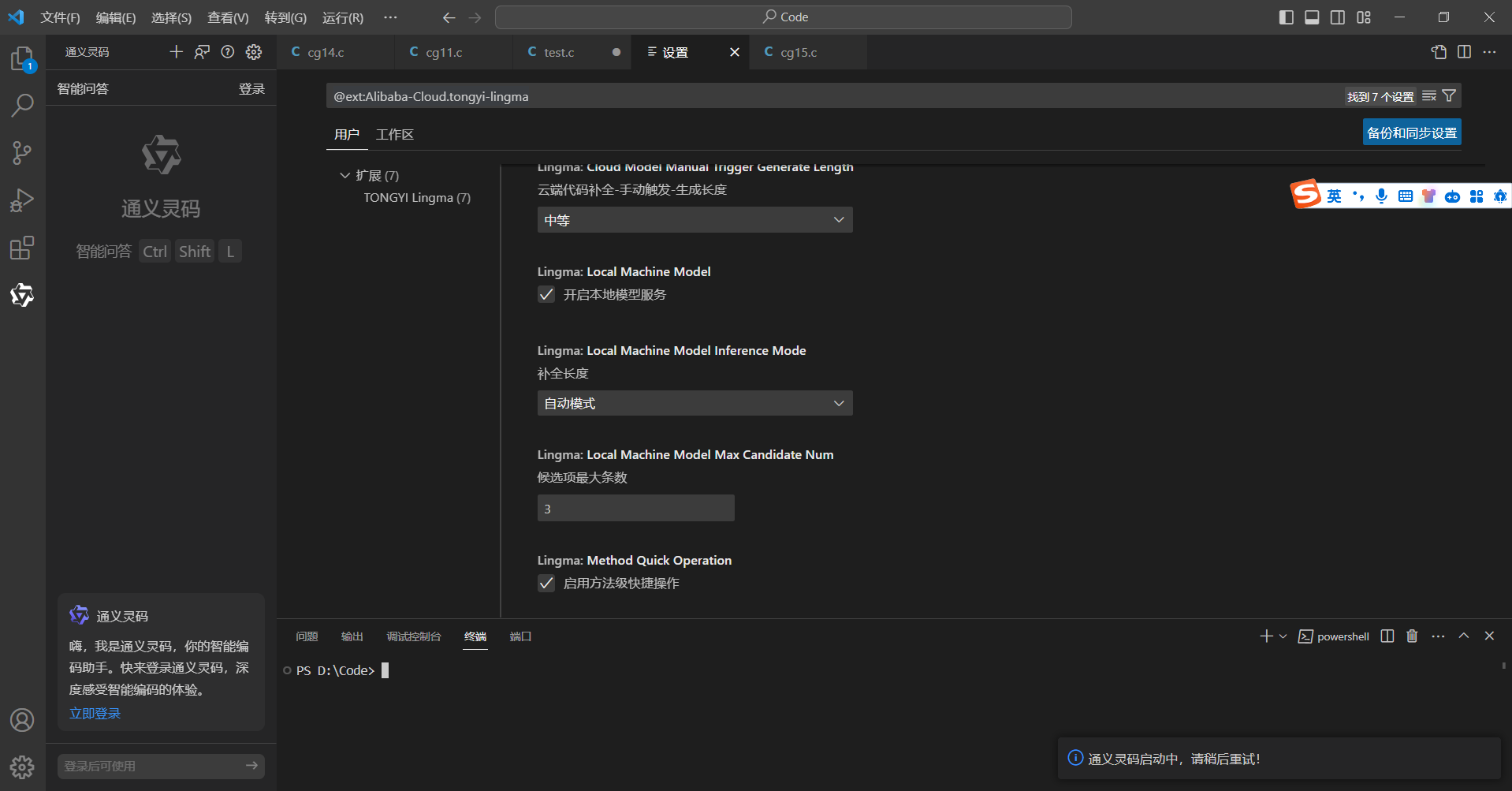The height and width of the screenshot is (791, 1512).
Task: Expand the menu bar overflow ellipsis
Action: 390,17
